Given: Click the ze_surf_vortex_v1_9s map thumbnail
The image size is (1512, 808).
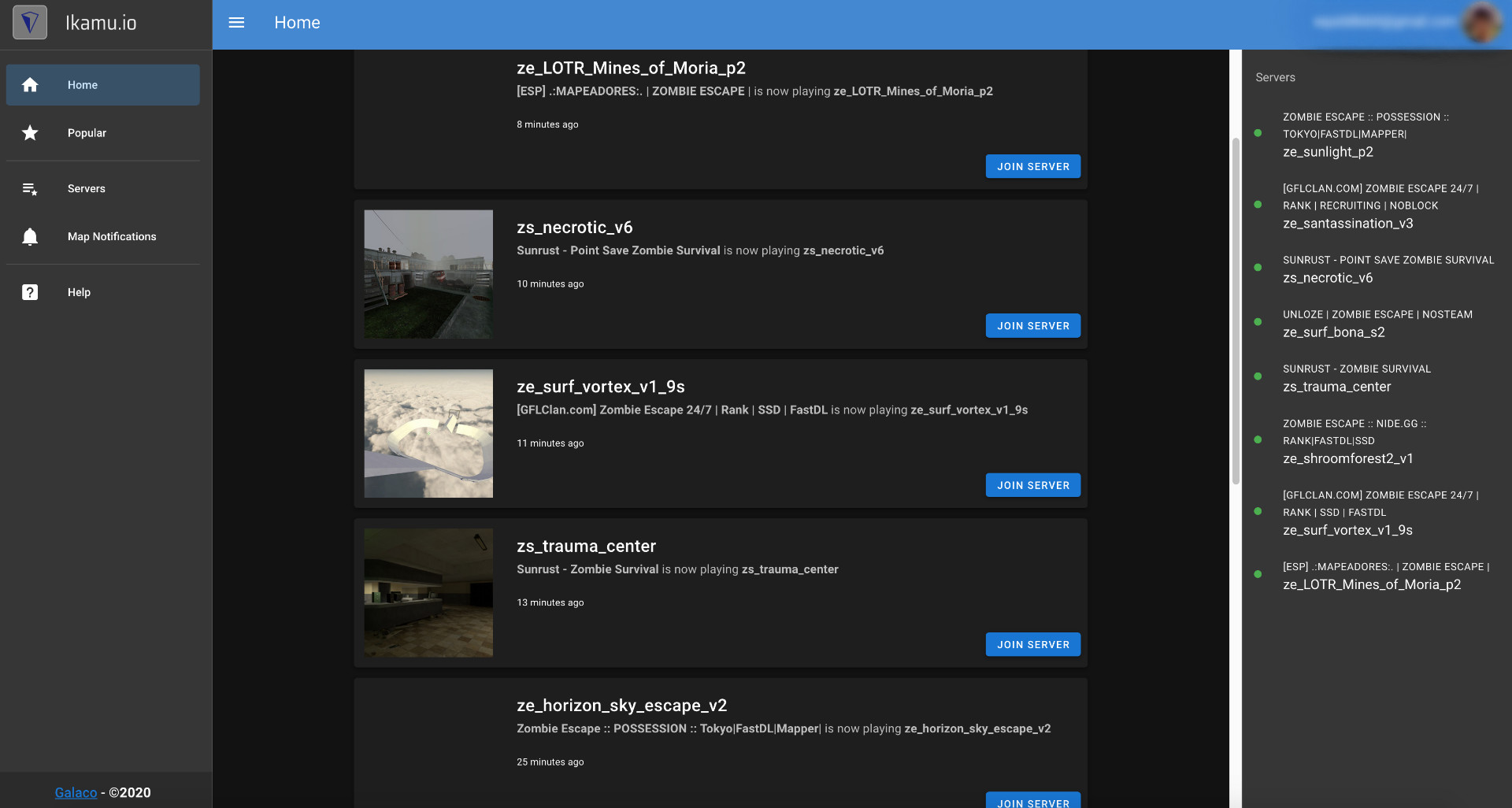Looking at the screenshot, I should coord(428,433).
